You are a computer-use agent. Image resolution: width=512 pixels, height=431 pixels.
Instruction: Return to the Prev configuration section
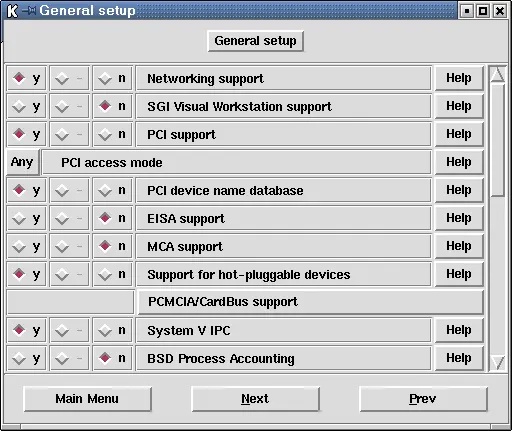pos(423,399)
